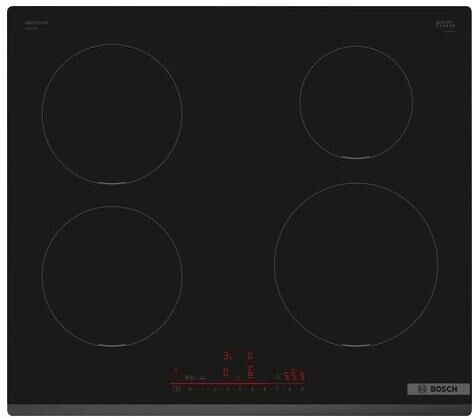Tap the small symbols left of zone displays
This screenshot has height=418, width=472.
coord(195,378)
